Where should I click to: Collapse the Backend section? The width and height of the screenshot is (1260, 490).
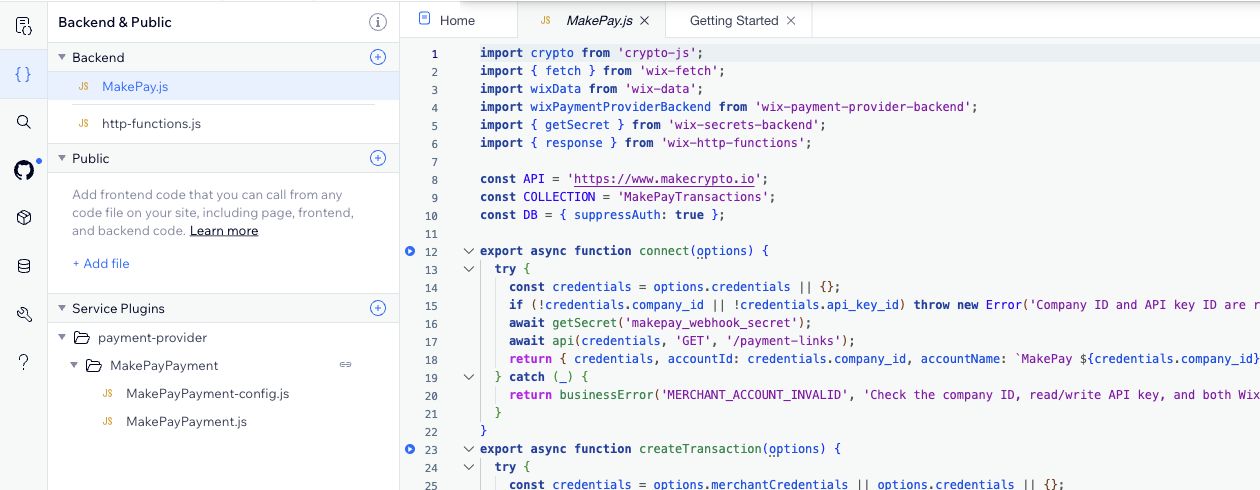[x=62, y=58]
